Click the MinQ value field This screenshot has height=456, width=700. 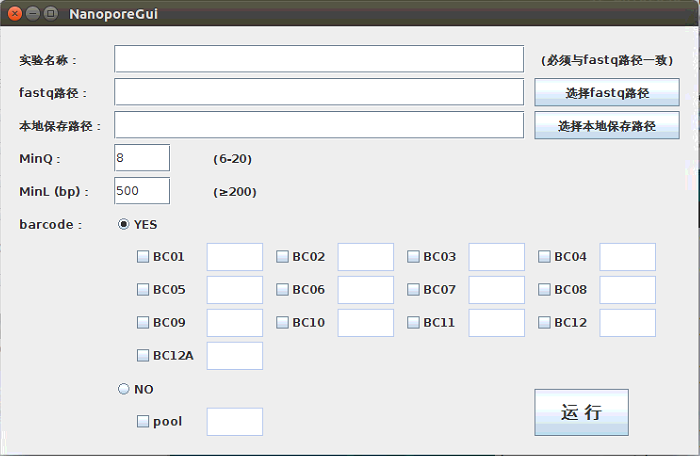[142, 158]
